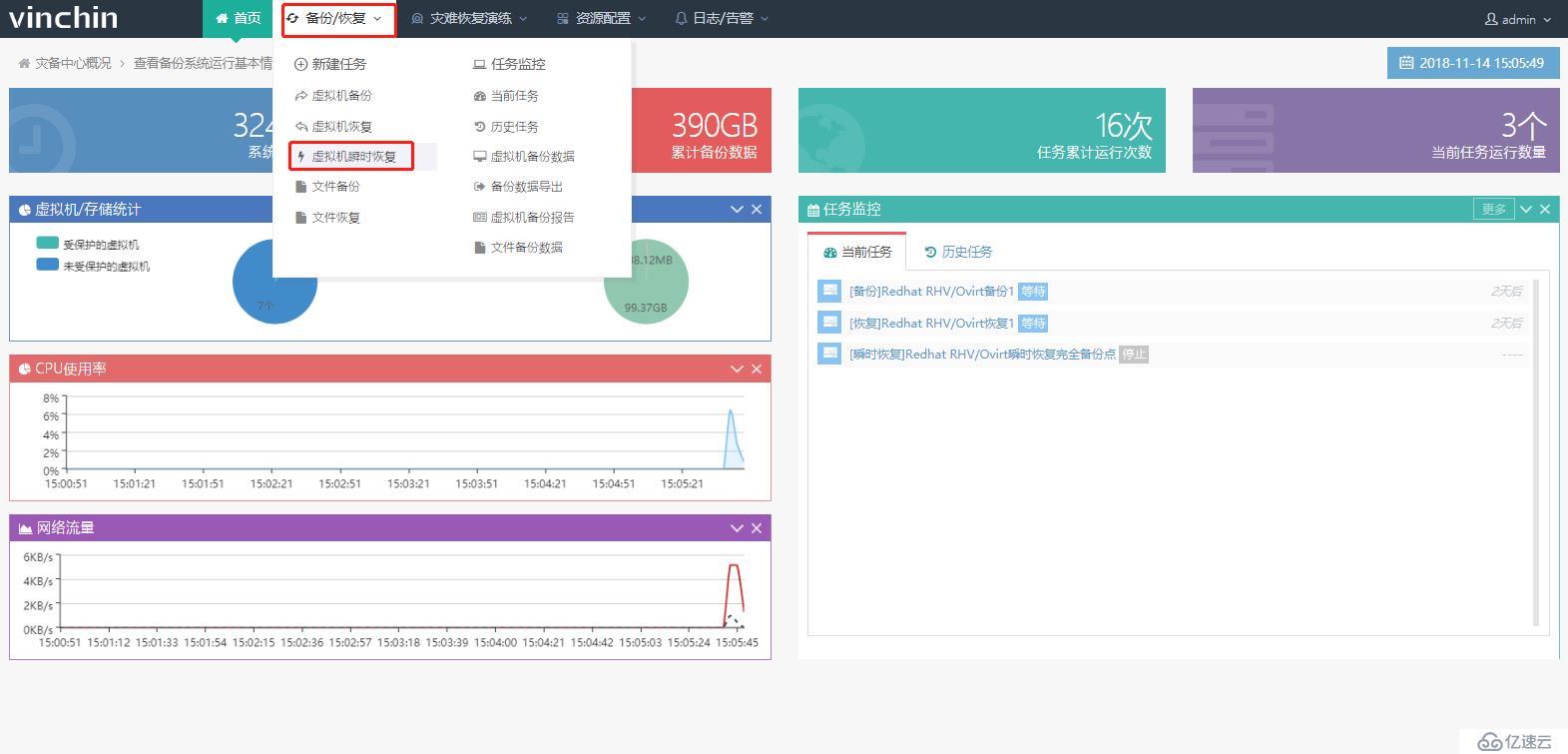Image resolution: width=1568 pixels, height=754 pixels.
Task: Collapse the 虚拟机/存储统计 panel
Action: point(737,209)
